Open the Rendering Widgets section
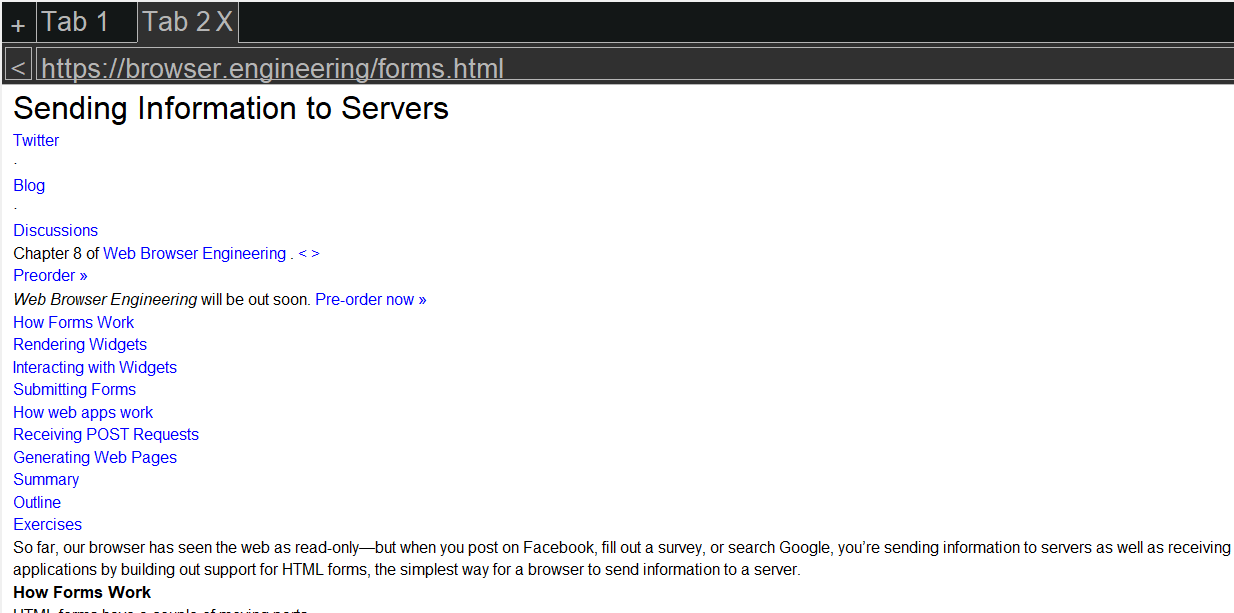Screen dimensions: 1234x613 coord(79,344)
